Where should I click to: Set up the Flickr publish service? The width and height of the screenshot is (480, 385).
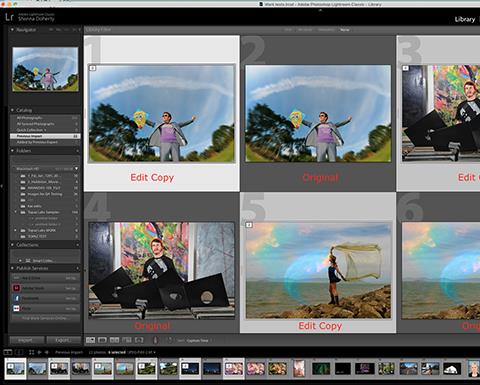70,309
